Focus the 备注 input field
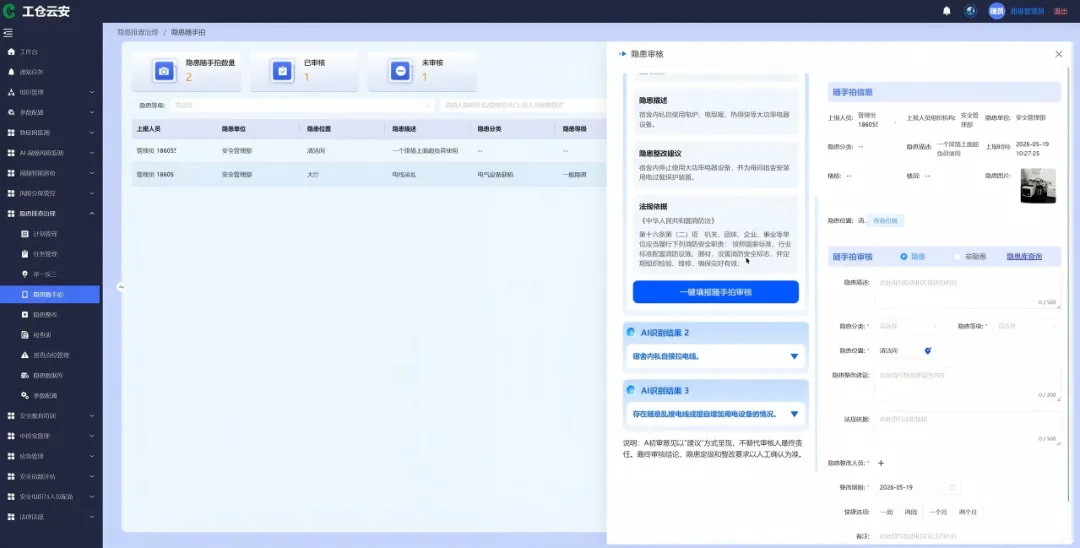 (x=968, y=536)
